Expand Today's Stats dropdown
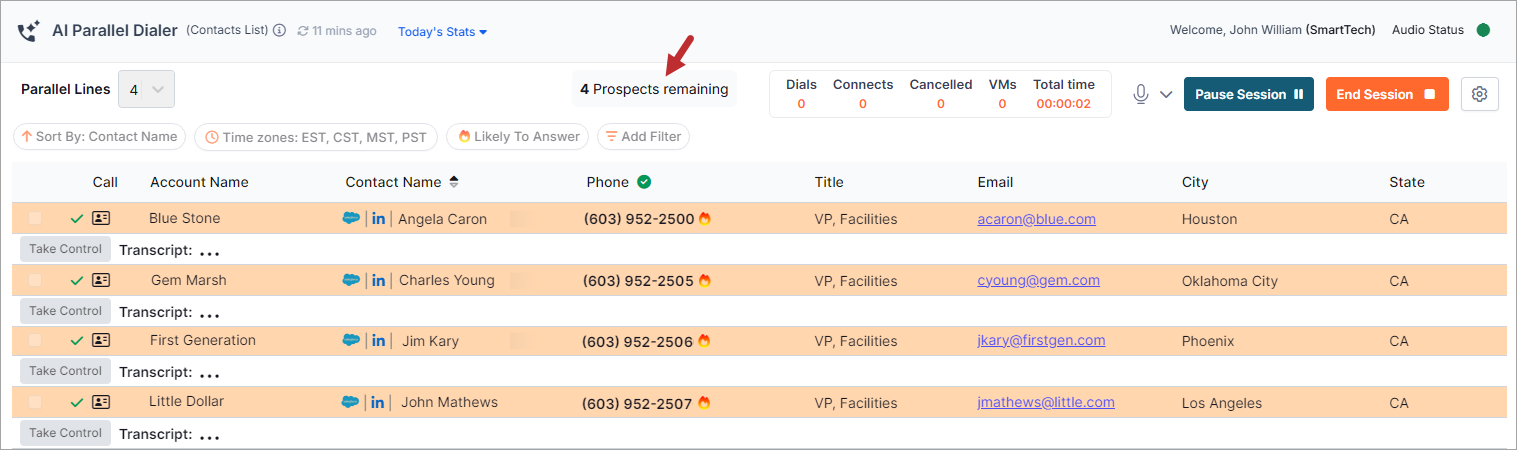Screen dimensions: 1517x450 [x=443, y=32]
